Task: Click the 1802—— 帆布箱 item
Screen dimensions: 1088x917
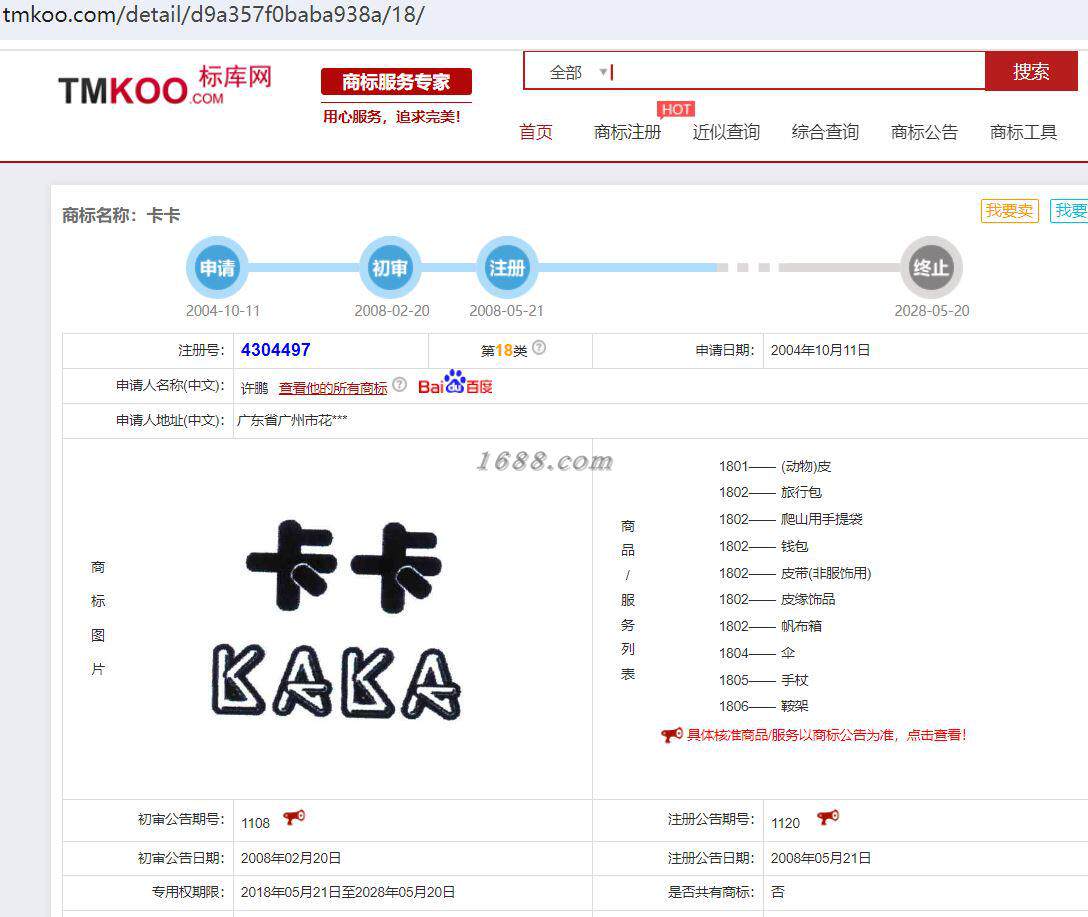Action: [x=770, y=626]
